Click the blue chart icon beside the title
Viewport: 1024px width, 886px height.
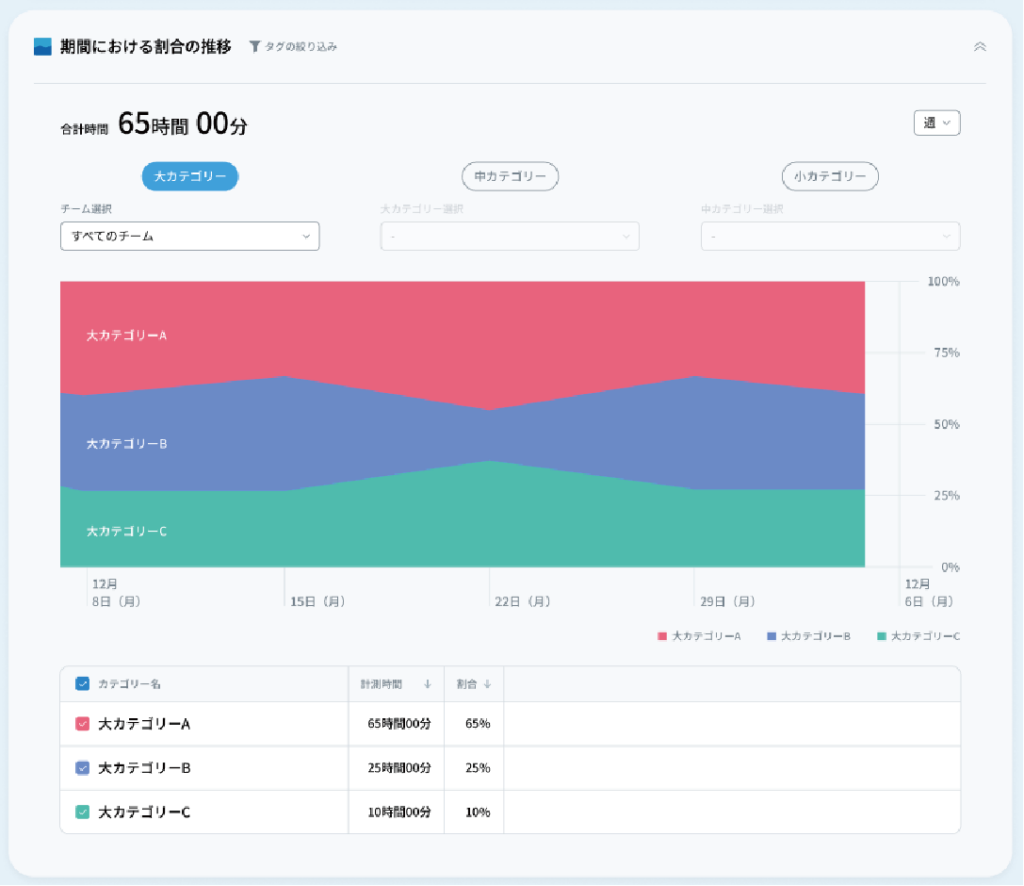coord(42,47)
